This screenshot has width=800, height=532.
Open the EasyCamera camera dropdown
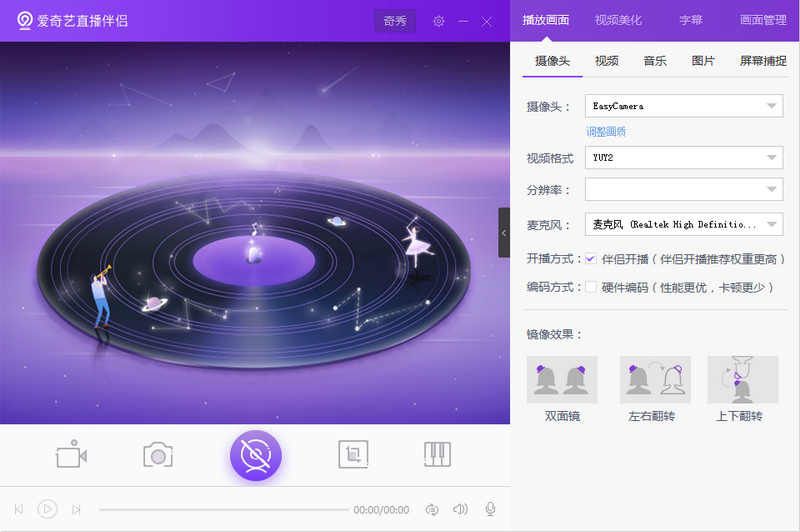684,106
